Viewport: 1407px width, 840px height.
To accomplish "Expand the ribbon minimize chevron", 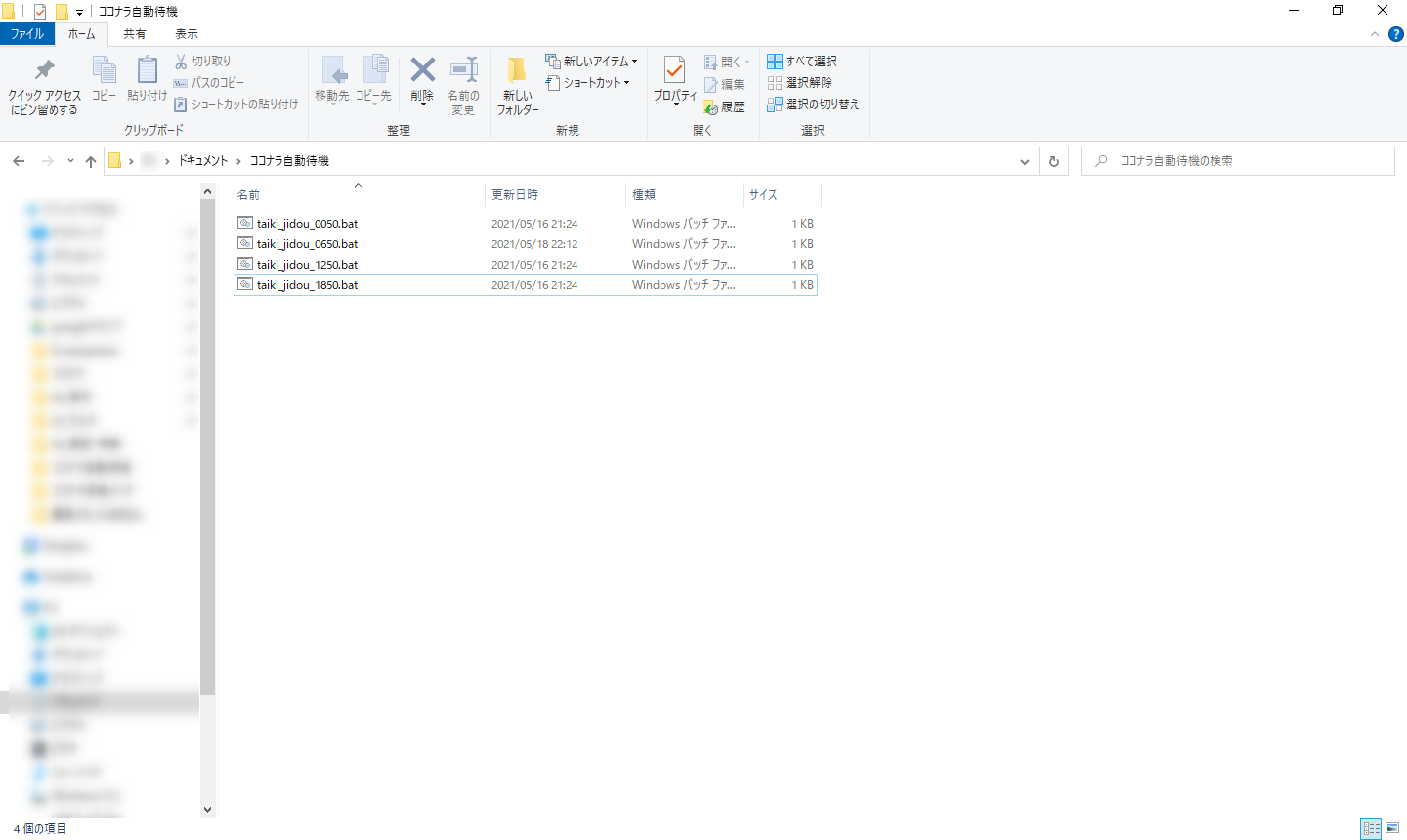I will click(x=1375, y=34).
